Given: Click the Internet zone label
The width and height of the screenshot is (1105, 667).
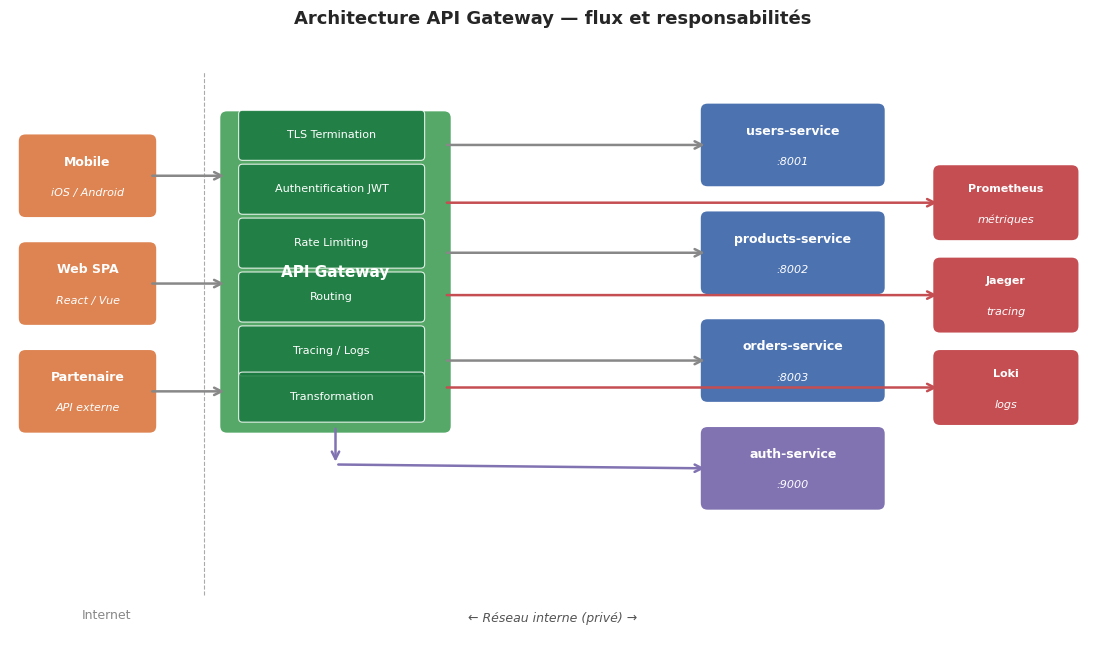Looking at the screenshot, I should click(x=106, y=616).
